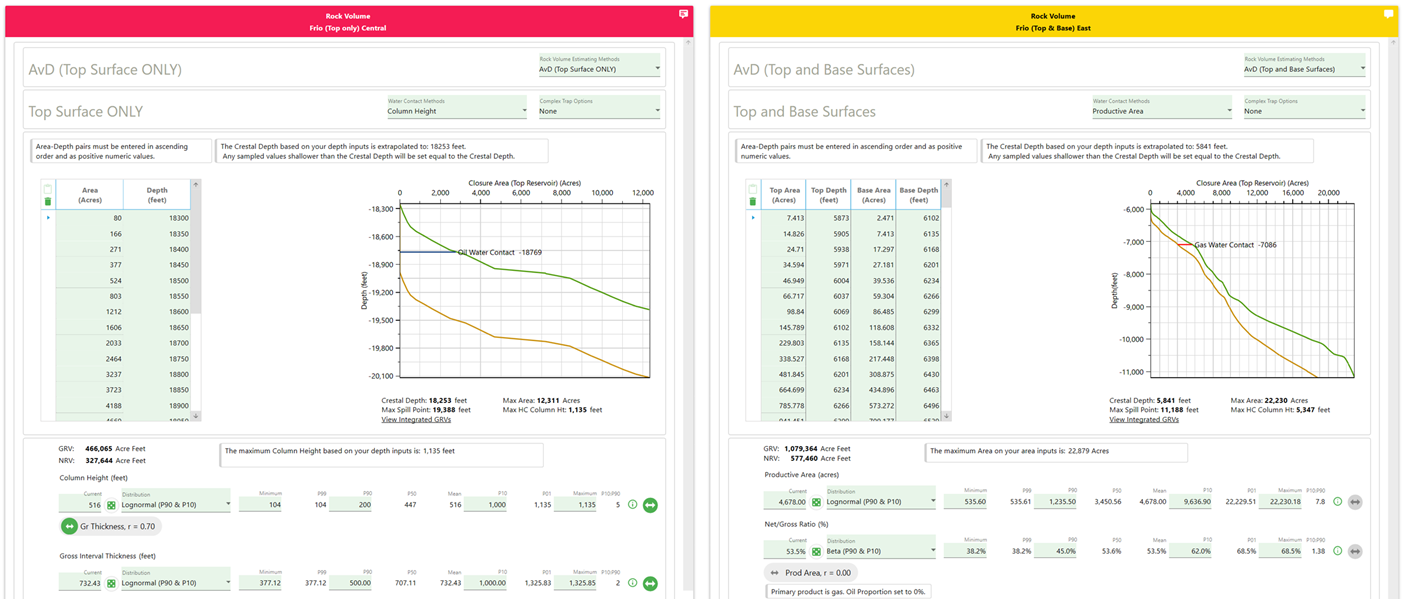Click green correlation arrow button on Column Height row
Viewport: 1404px width, 599px height.
pos(650,505)
